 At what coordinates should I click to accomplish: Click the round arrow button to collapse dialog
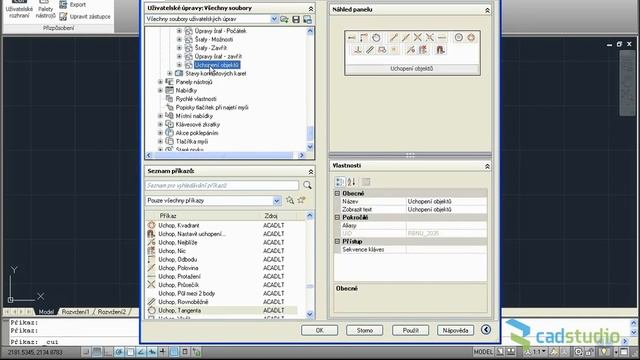point(486,330)
